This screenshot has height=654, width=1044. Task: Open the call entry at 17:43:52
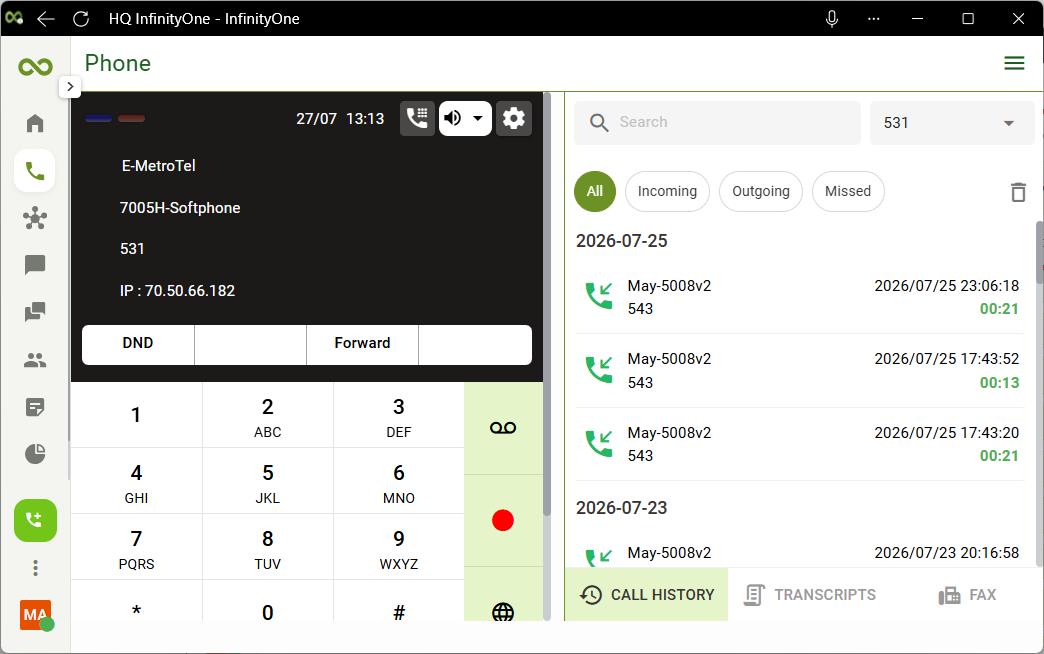pyautogui.click(x=800, y=370)
